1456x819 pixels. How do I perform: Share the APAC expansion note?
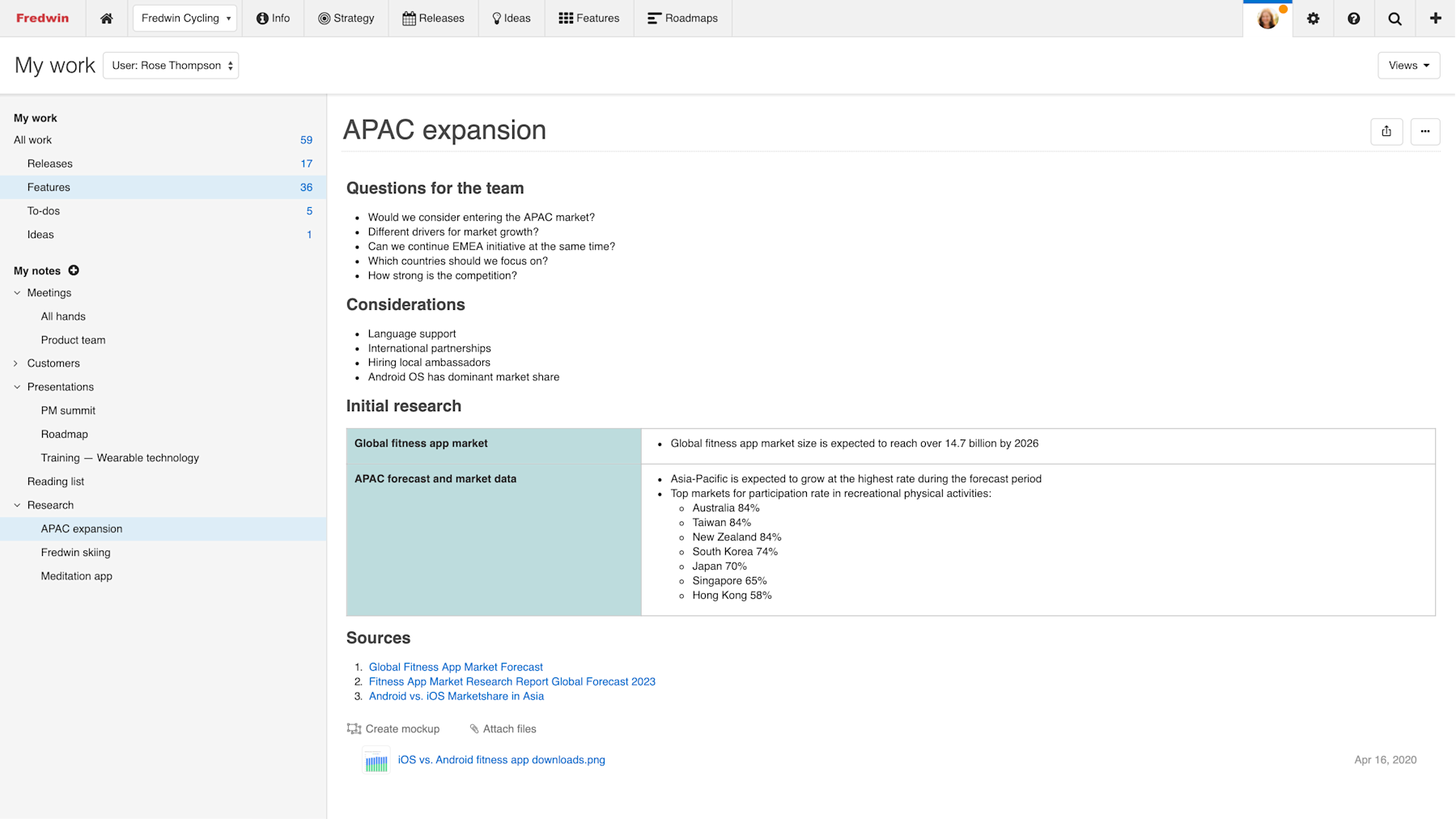1386,131
